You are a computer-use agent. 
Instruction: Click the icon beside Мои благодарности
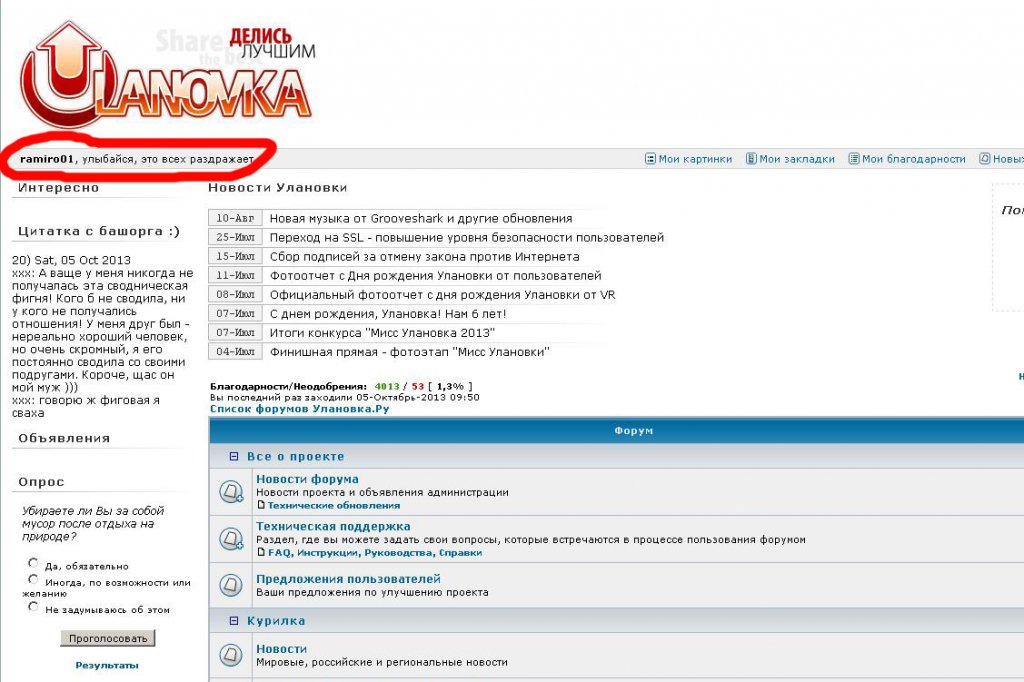point(854,159)
